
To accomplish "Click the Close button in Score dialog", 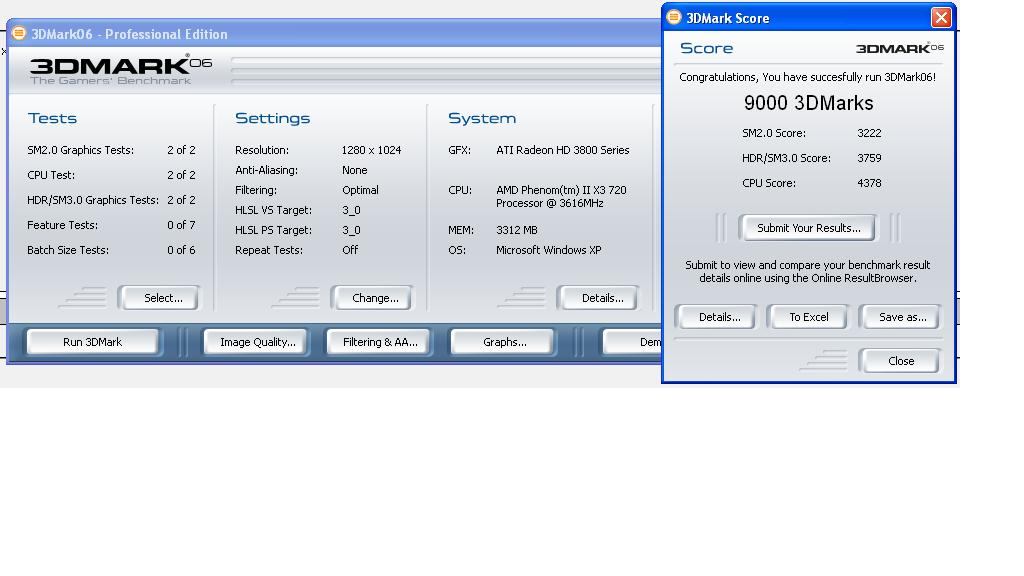I will 899,360.
